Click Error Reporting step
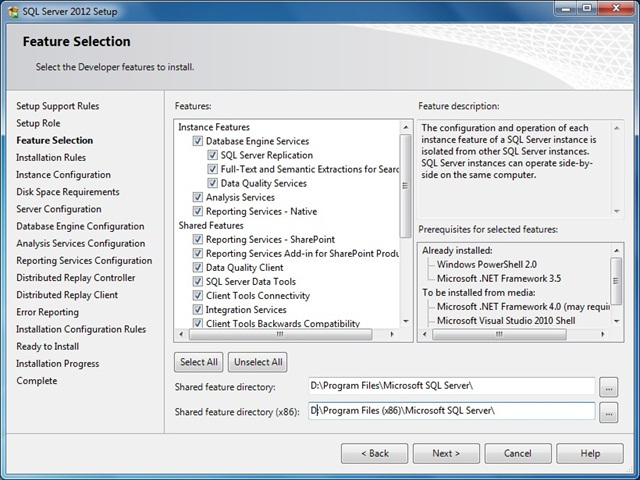This screenshot has height=480, width=640. pos(47,312)
